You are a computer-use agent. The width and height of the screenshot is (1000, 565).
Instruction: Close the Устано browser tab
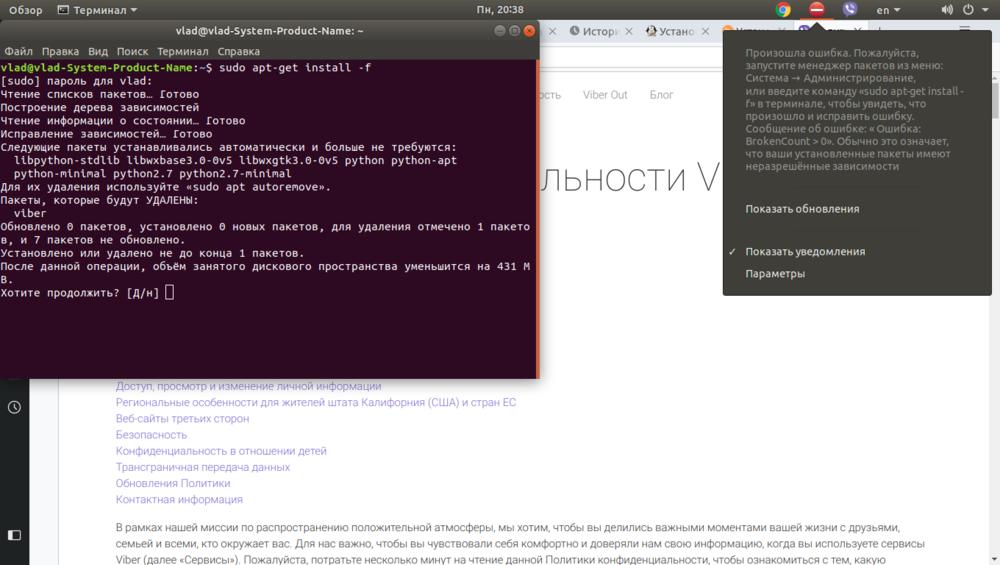(705, 31)
